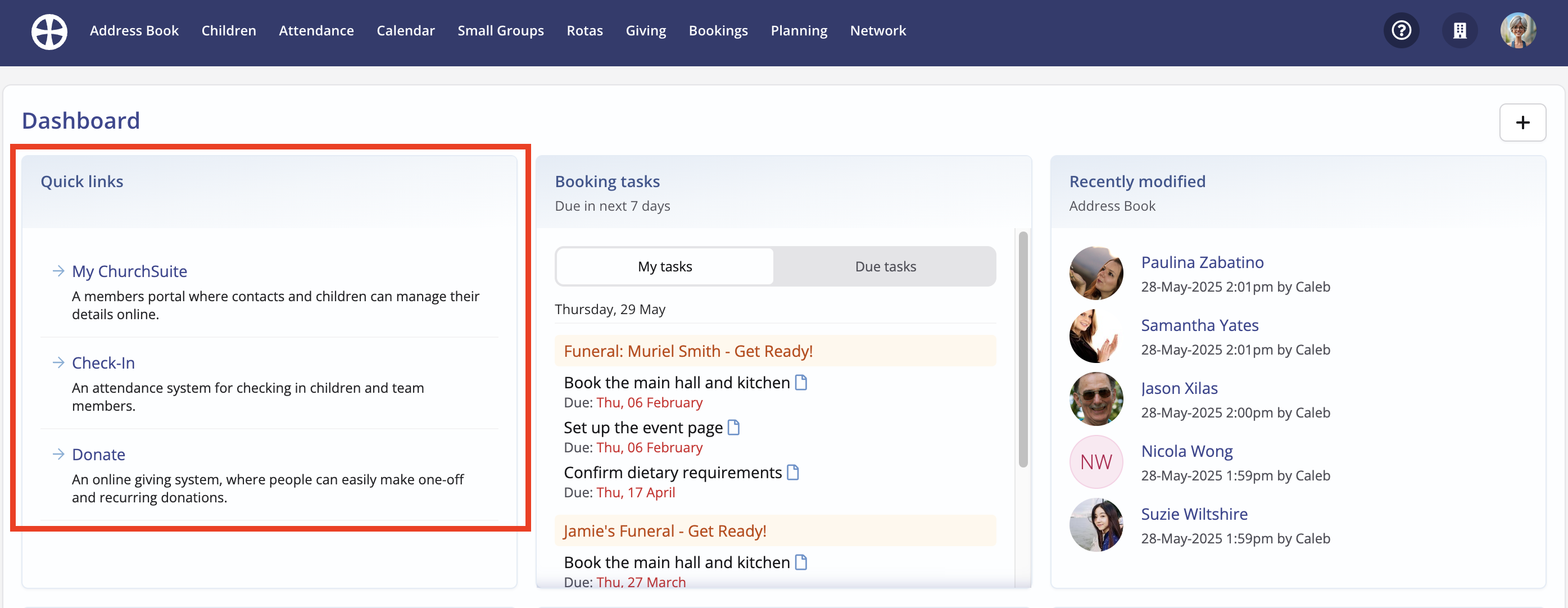Image resolution: width=1568 pixels, height=608 pixels.
Task: Click the Dashboard heading
Action: pos(81,120)
